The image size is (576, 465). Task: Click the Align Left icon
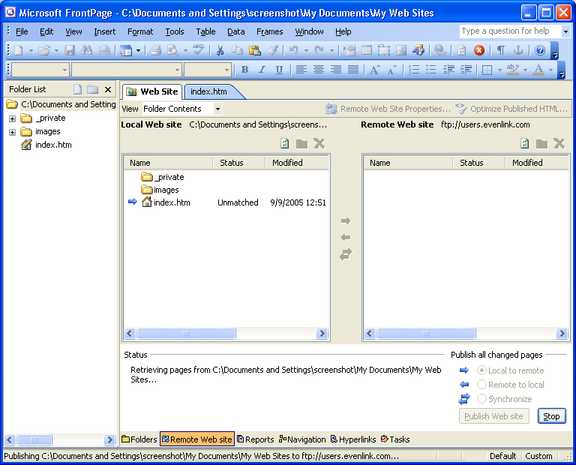tap(301, 69)
